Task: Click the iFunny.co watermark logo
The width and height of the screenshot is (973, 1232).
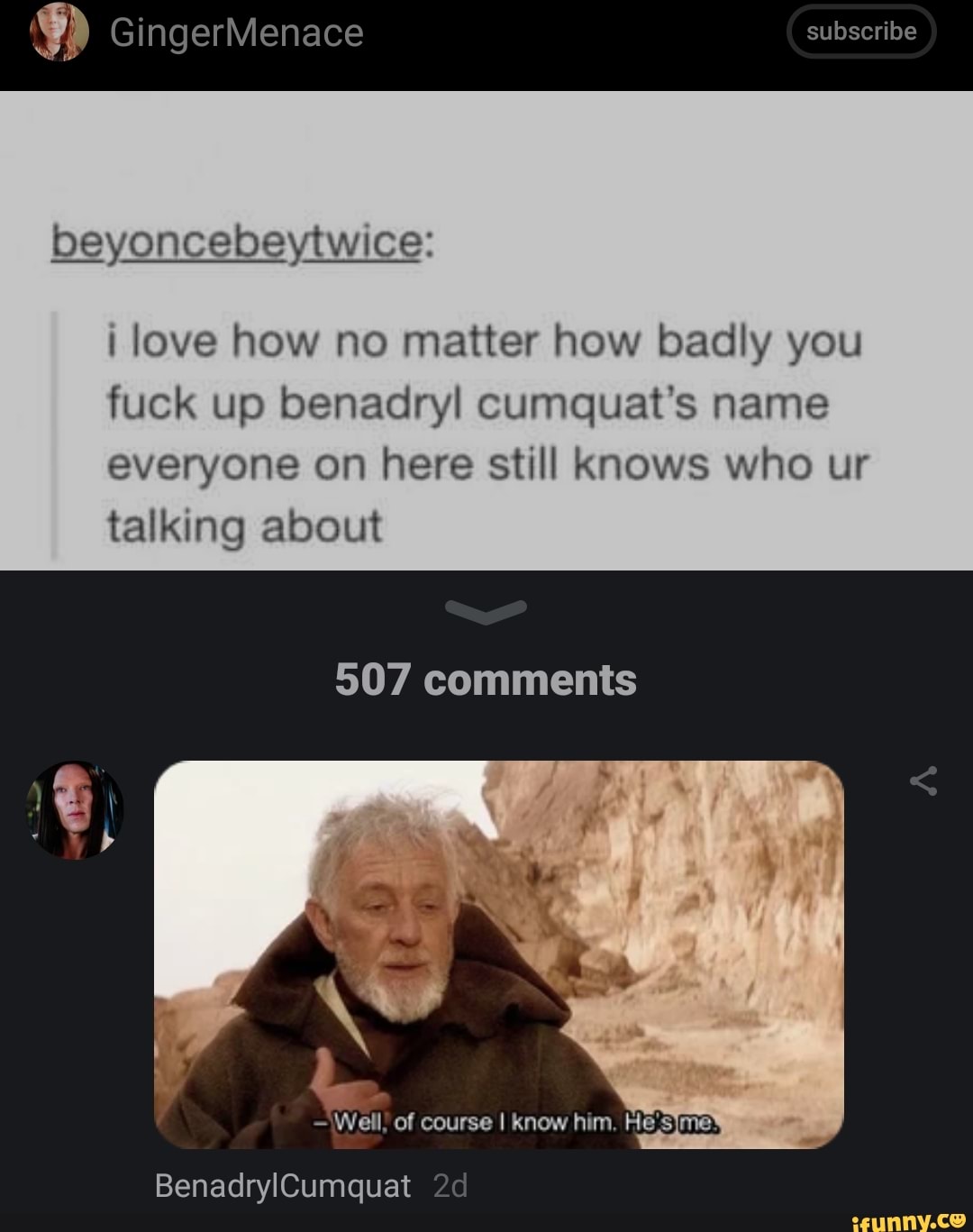Action: pos(907,1219)
